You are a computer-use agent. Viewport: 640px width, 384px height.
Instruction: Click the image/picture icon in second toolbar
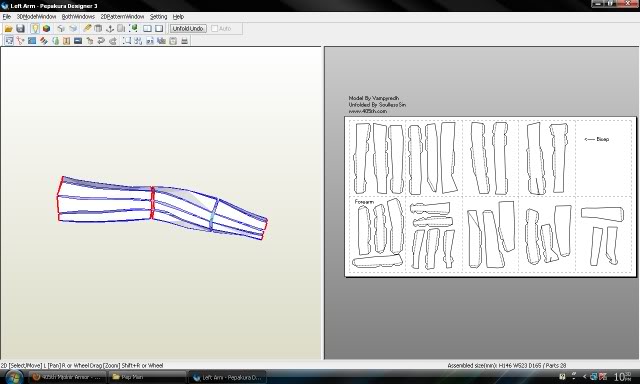pyautogui.click(x=162, y=40)
